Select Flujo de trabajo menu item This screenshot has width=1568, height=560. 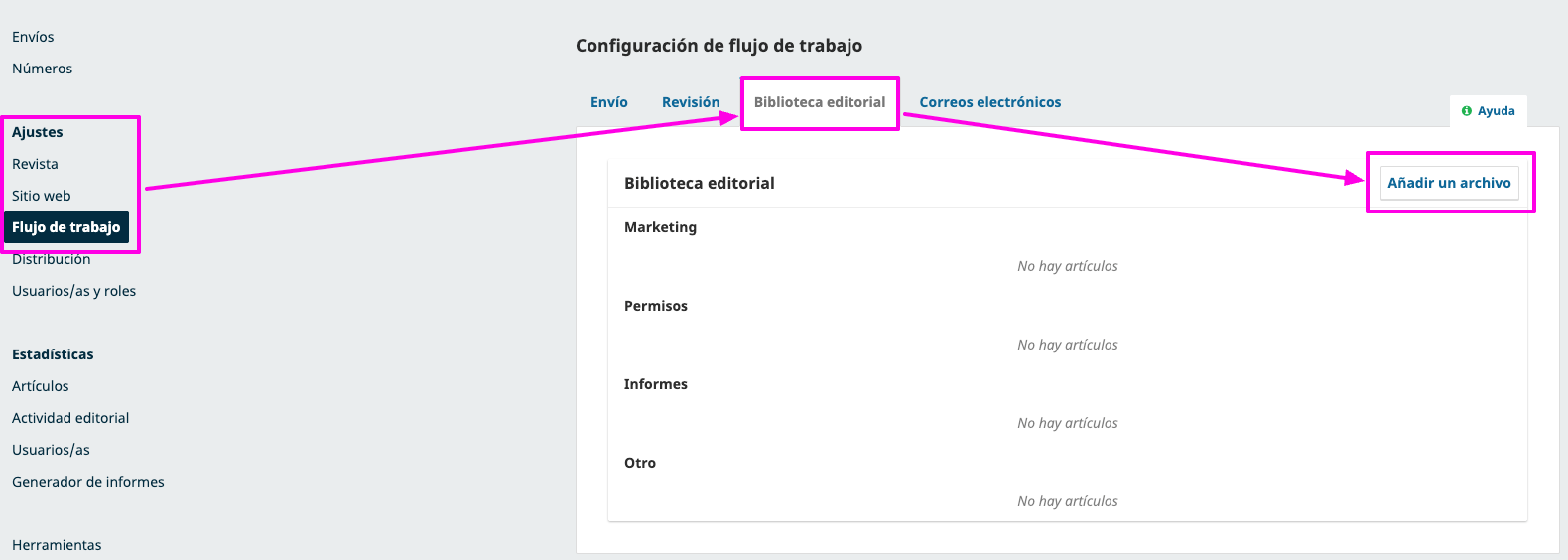[66, 227]
